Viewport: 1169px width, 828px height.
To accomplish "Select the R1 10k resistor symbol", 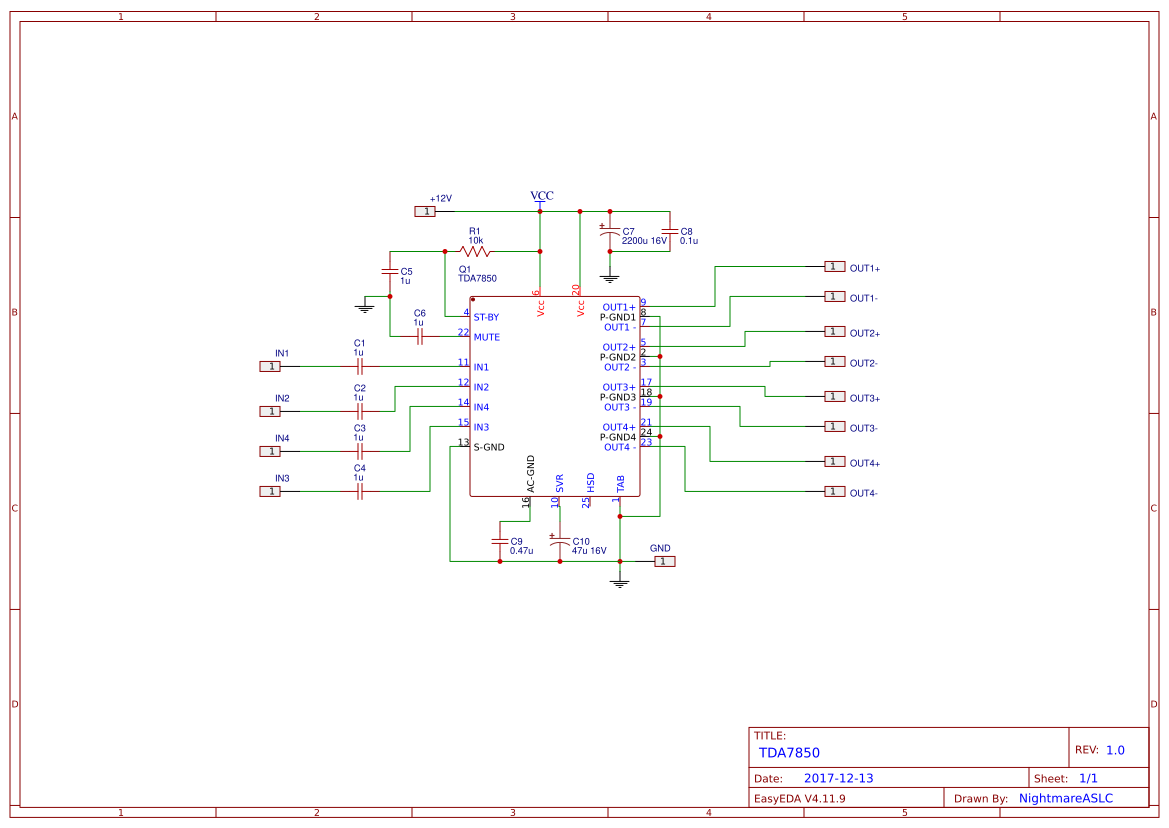I will (473, 251).
